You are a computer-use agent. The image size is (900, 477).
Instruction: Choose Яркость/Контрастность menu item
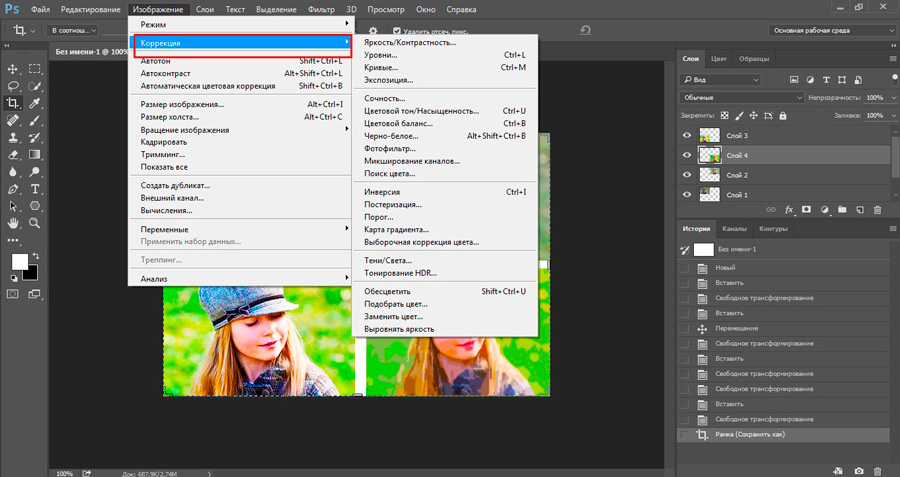point(410,42)
